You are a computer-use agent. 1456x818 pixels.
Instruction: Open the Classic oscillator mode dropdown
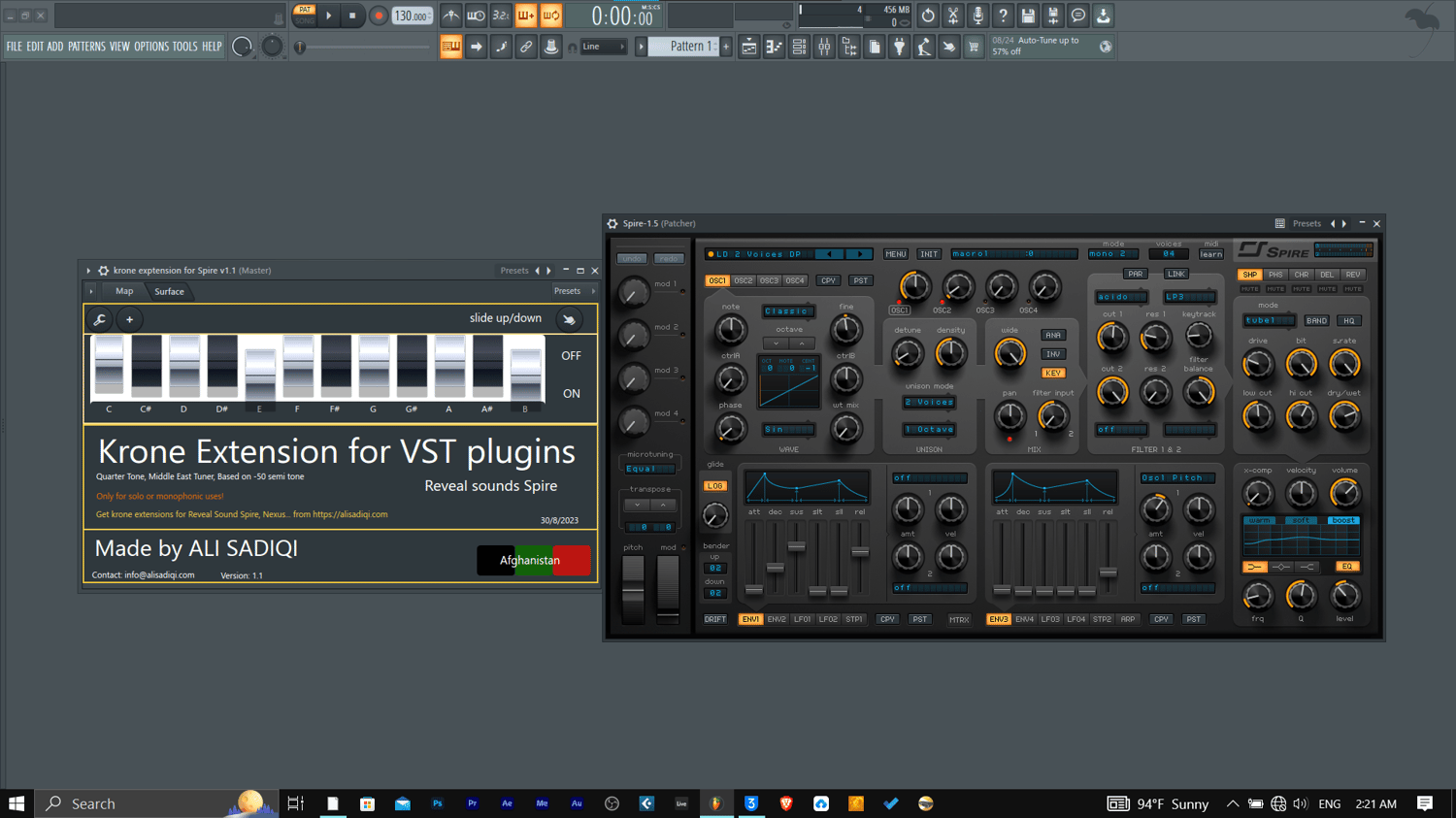[788, 311]
